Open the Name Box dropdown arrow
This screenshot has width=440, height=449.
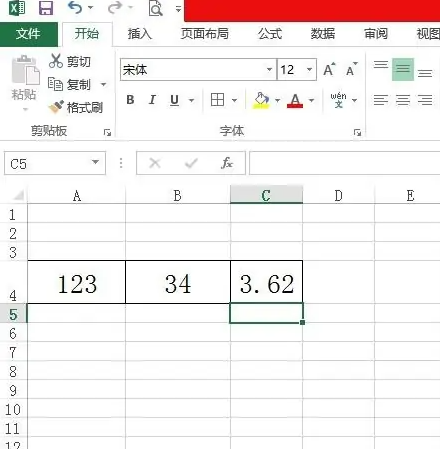(96, 163)
